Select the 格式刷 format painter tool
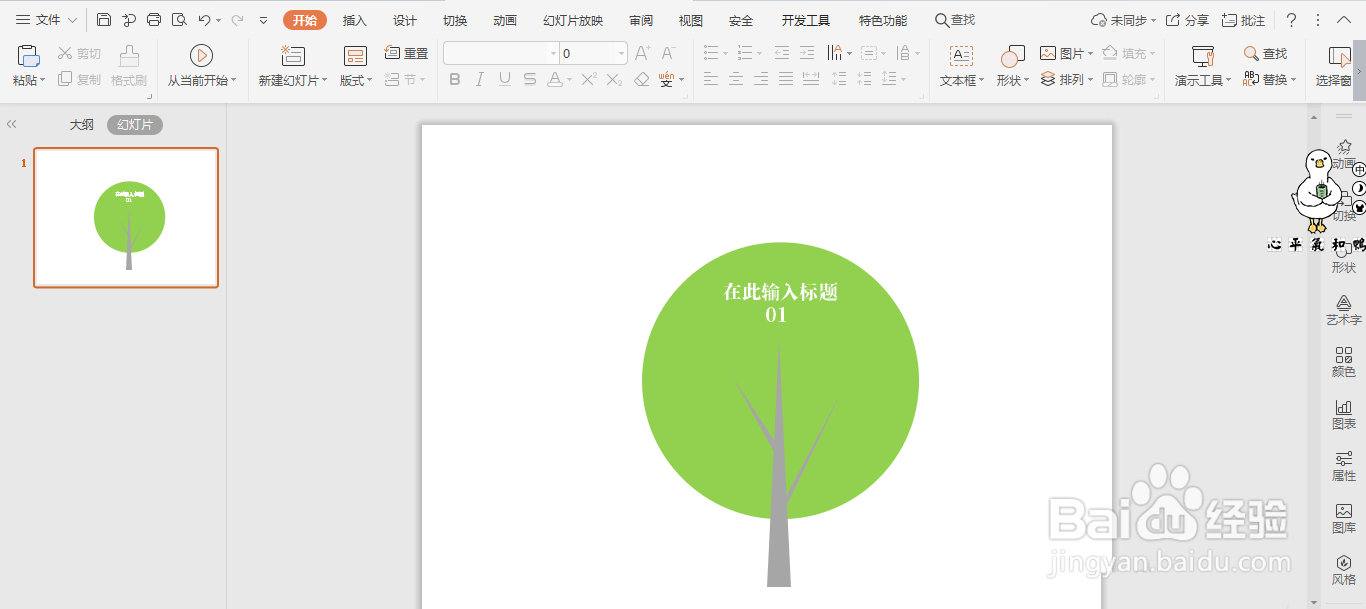 (x=128, y=80)
